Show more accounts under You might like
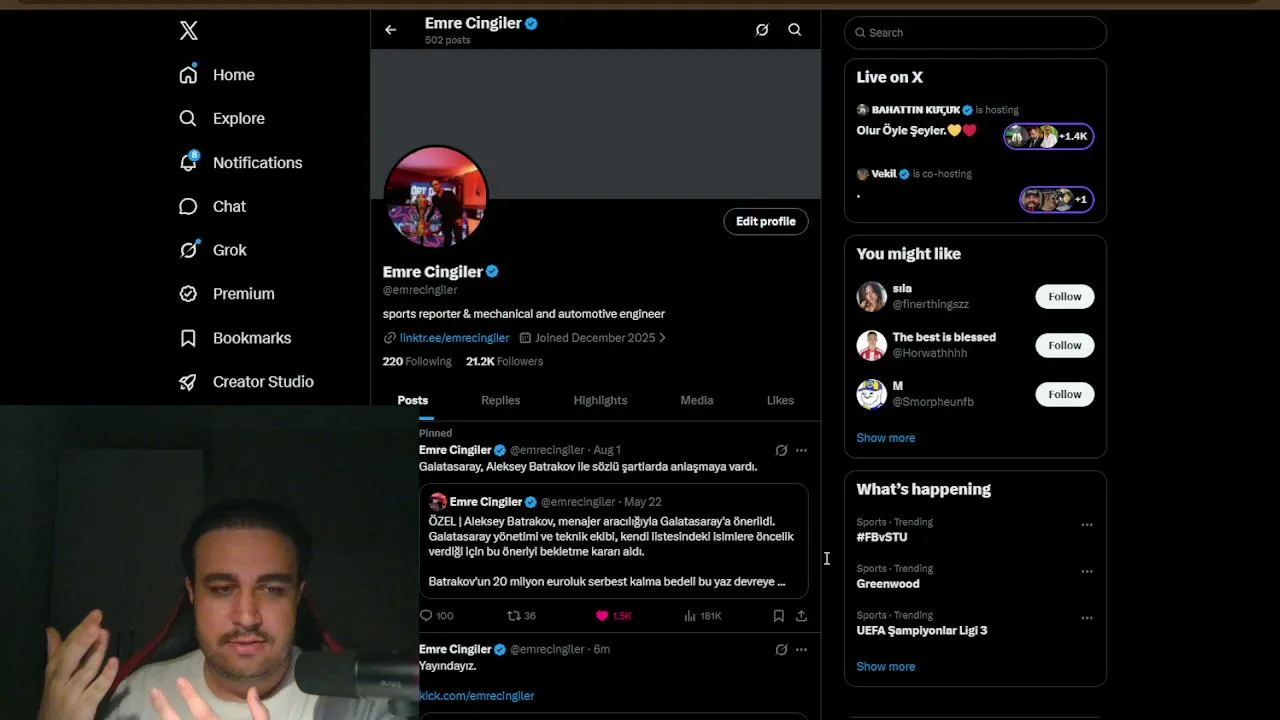Viewport: 1280px width, 720px height. tap(886, 438)
